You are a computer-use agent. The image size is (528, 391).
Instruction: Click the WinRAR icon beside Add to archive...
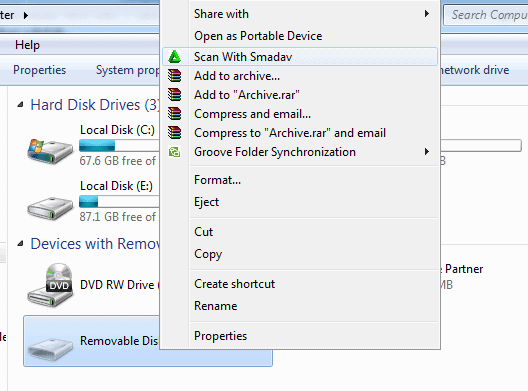point(174,76)
